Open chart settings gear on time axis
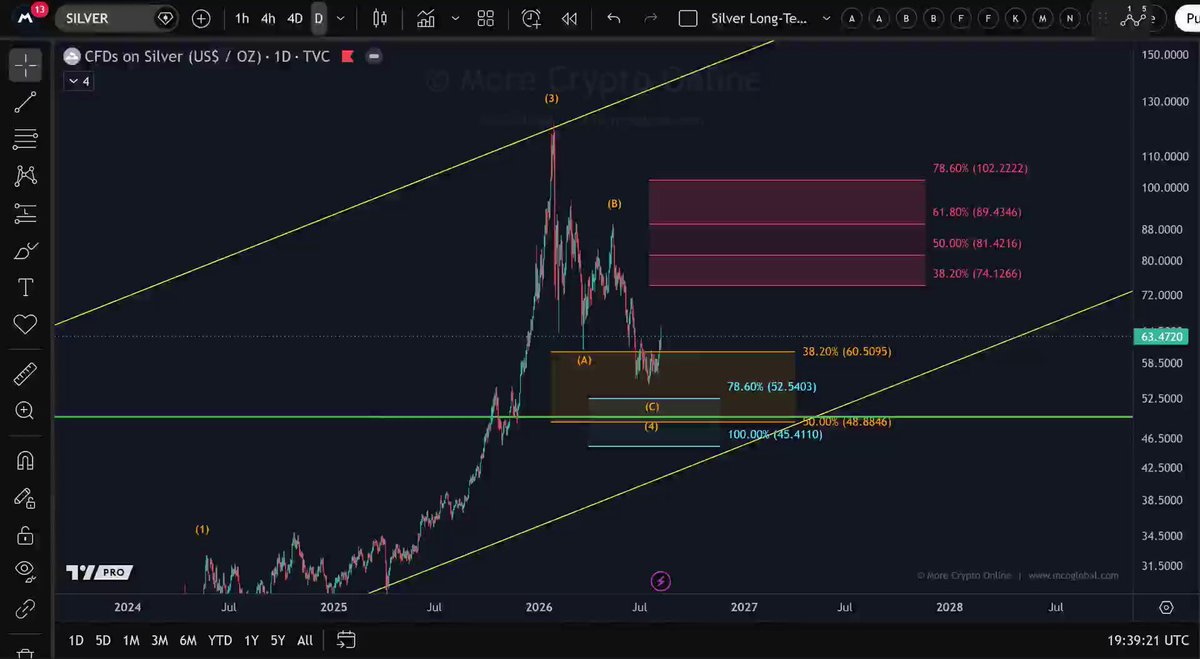Screen dimensions: 1200x659 [1166, 607]
